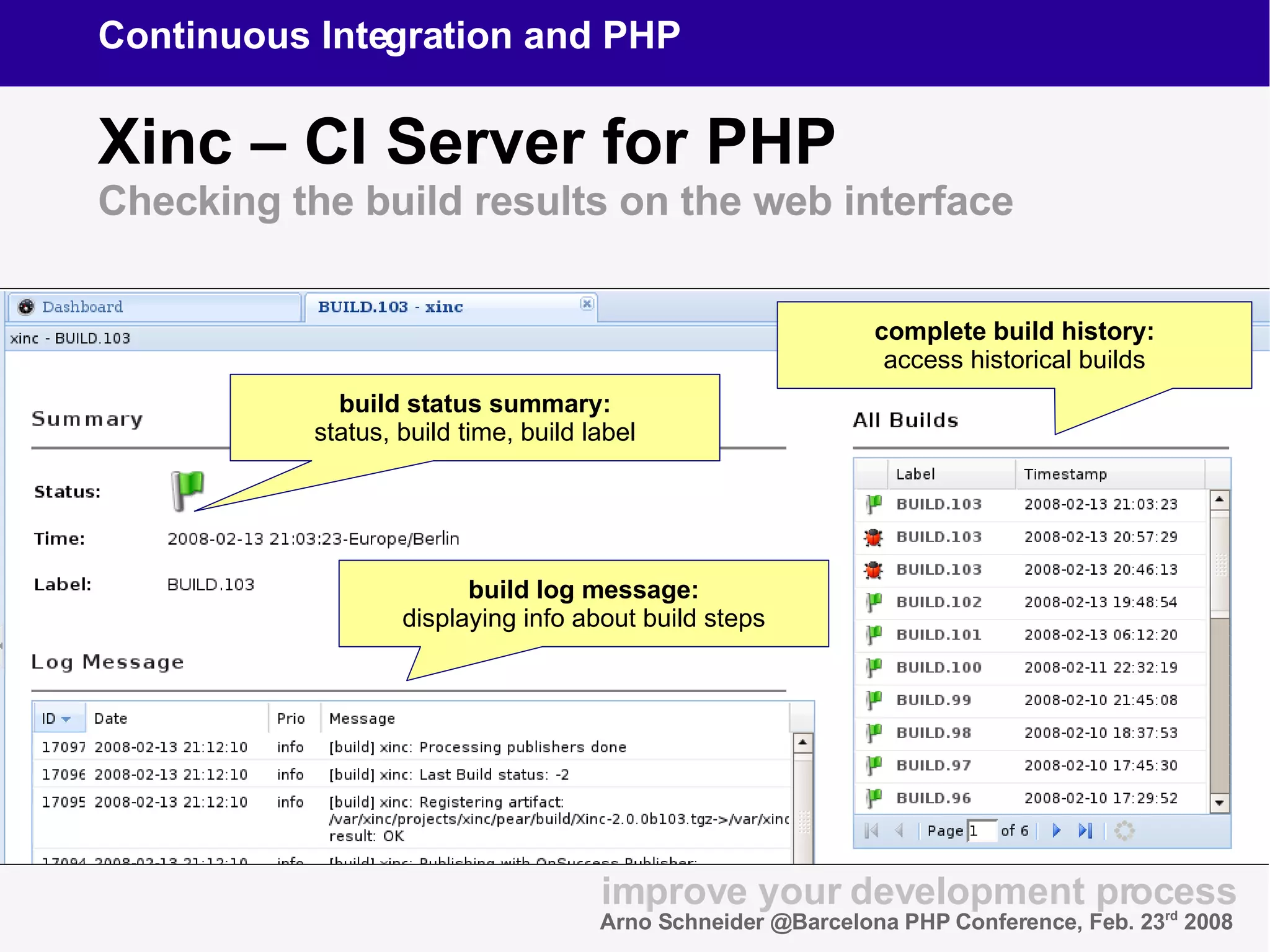
Task: Jump to the last builds page
Action: (1085, 830)
